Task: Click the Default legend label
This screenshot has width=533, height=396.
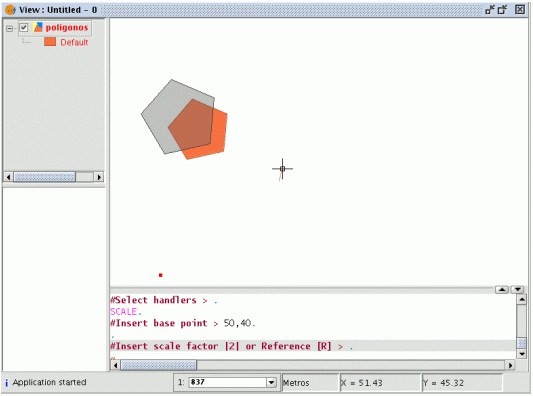Action: (x=74, y=42)
